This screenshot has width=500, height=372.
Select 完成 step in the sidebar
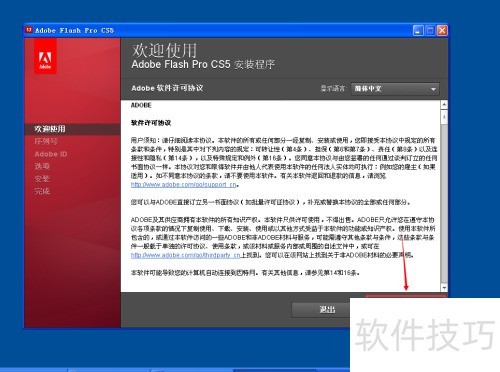click(x=42, y=191)
